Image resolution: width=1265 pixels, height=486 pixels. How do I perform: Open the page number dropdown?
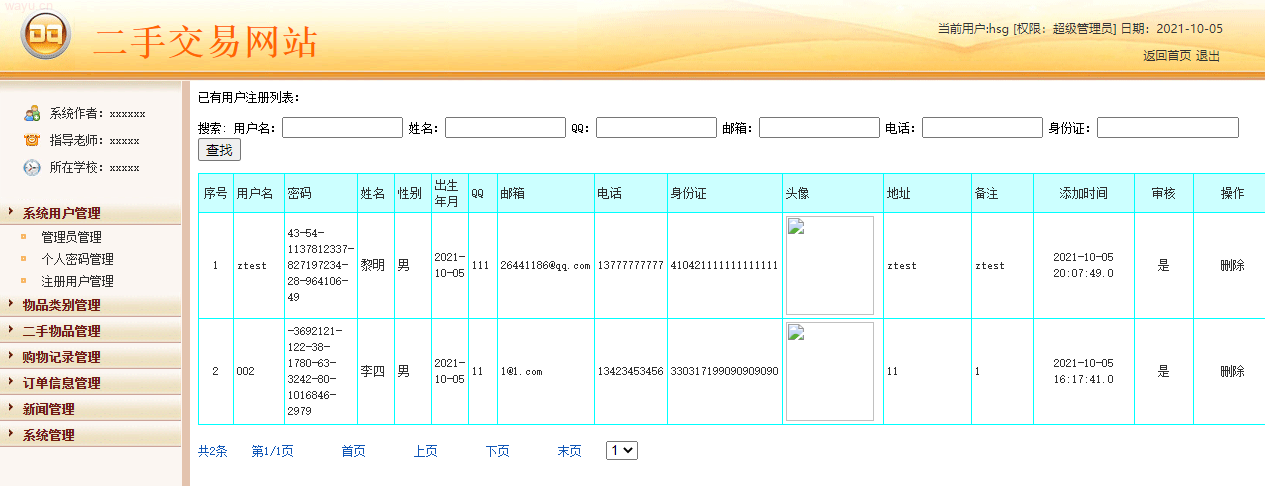point(621,451)
